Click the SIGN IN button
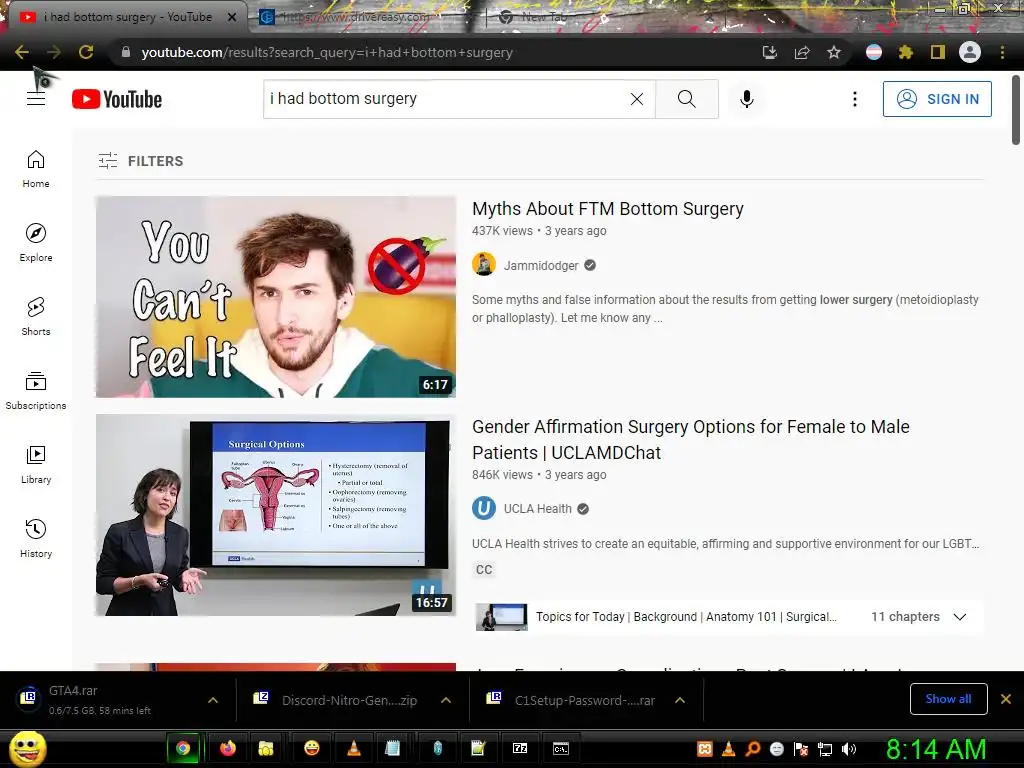 pos(937,99)
